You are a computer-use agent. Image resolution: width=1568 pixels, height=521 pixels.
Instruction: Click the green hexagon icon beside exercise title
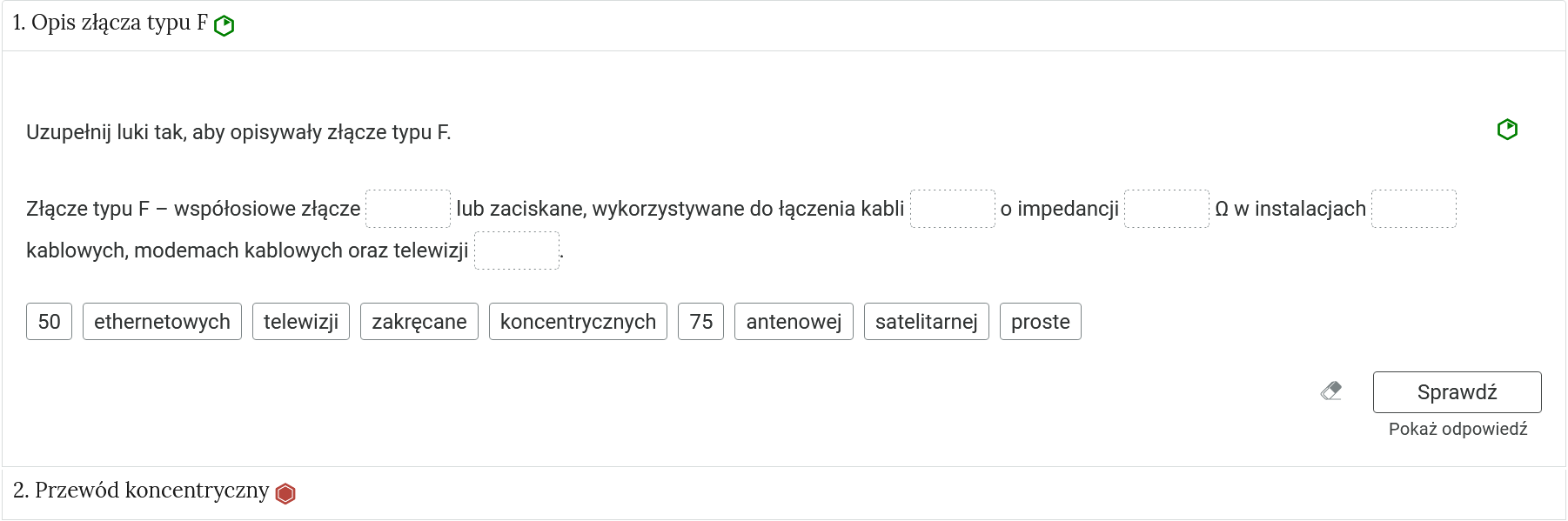pos(225,25)
